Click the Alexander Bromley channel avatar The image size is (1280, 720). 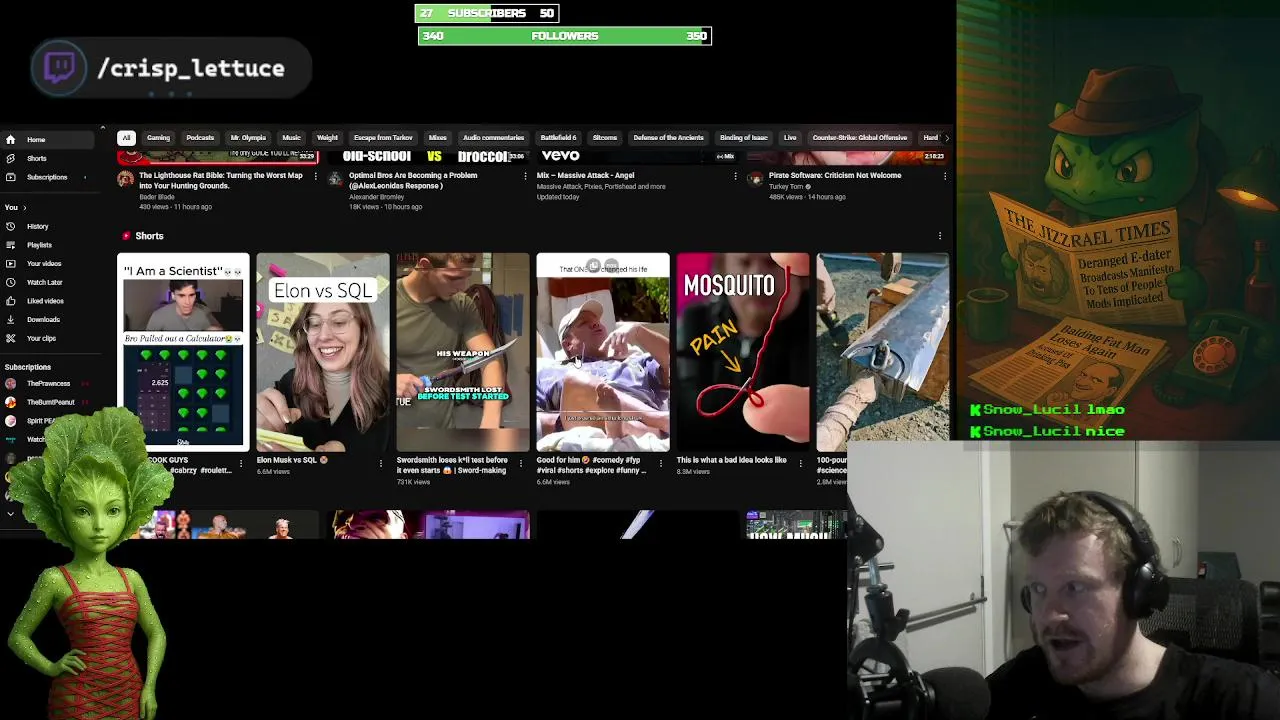pos(335,179)
